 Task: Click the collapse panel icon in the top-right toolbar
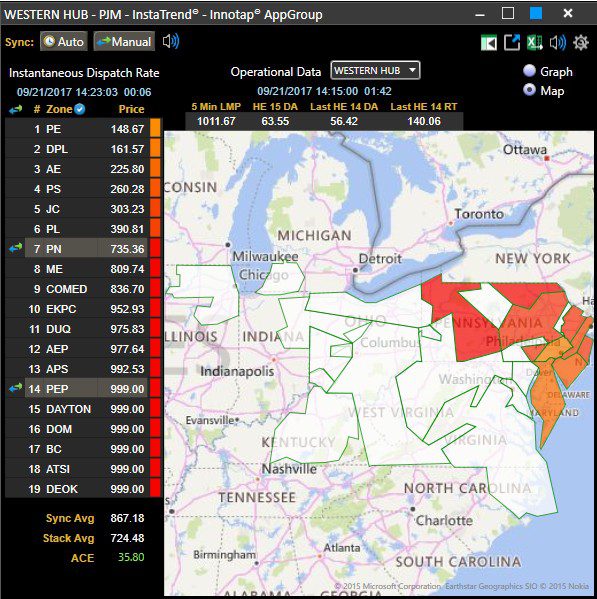pos(489,42)
